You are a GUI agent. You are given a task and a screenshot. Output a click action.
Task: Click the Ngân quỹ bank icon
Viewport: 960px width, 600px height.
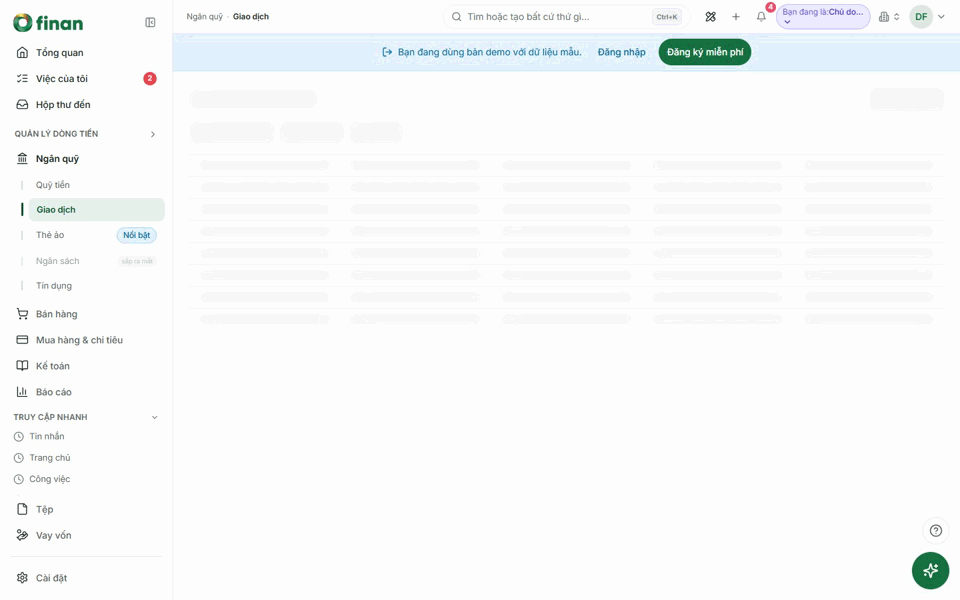coord(22,159)
